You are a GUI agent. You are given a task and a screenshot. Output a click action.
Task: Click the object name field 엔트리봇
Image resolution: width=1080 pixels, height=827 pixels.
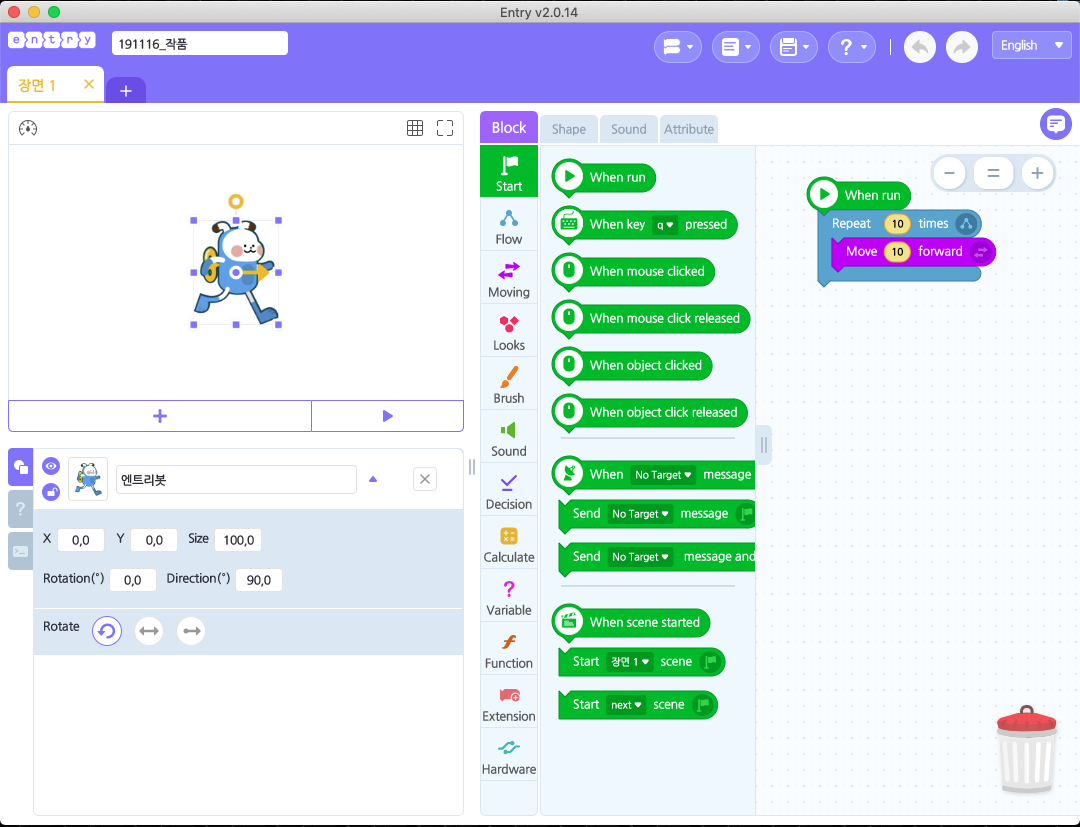[236, 480]
